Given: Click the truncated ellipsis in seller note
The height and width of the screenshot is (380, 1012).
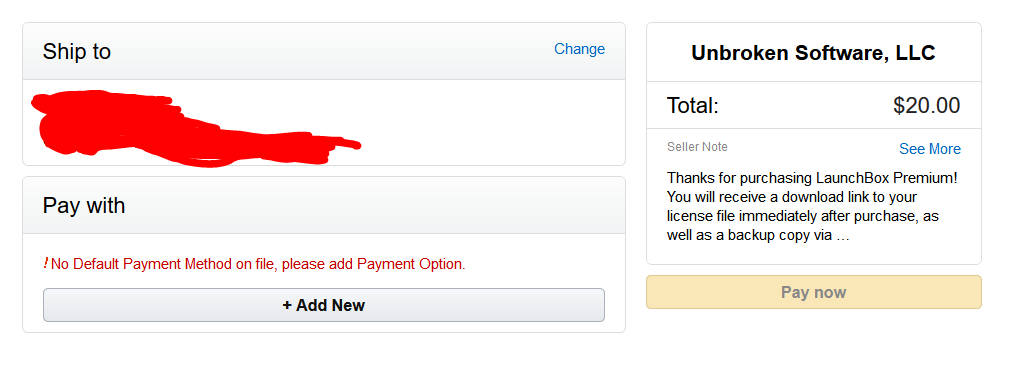Looking at the screenshot, I should click(842, 236).
